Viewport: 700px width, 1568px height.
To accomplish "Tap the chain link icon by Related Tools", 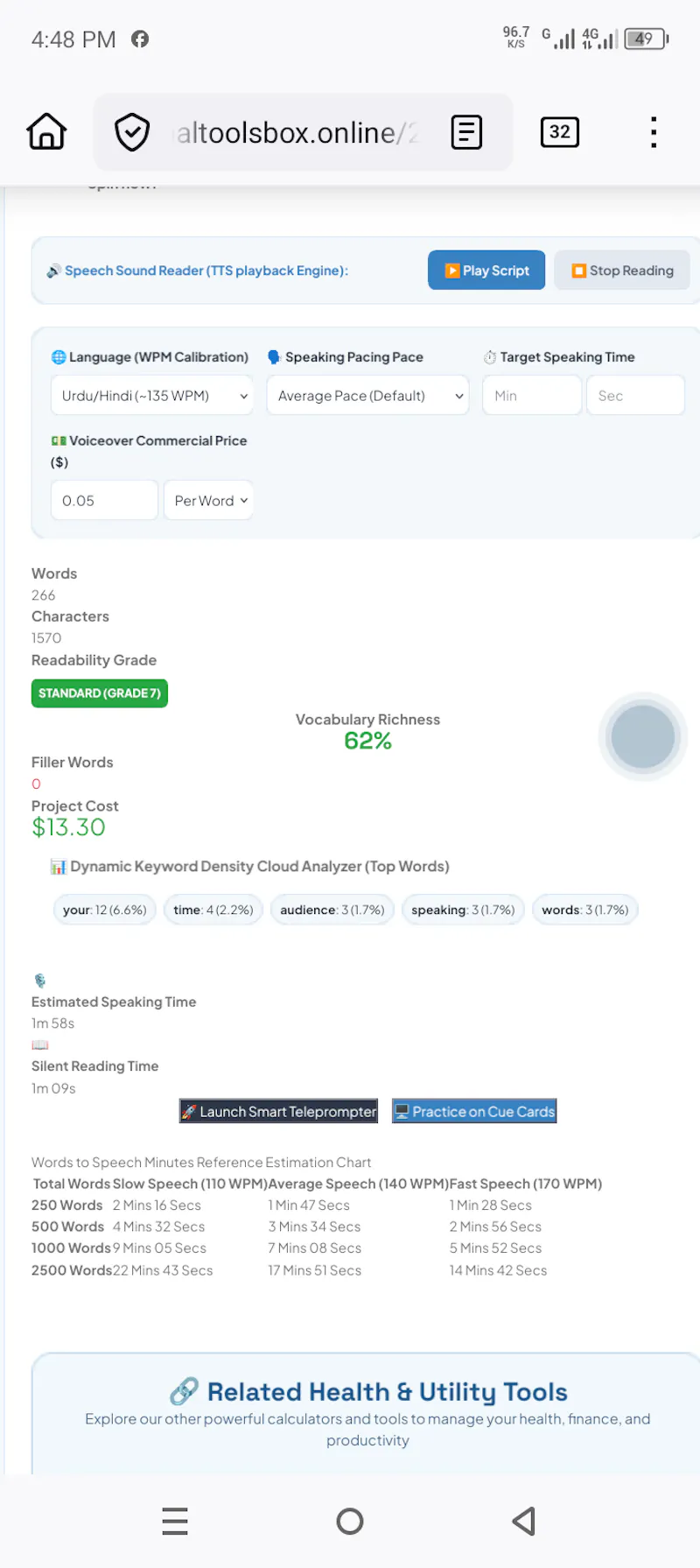I will click(x=185, y=1391).
